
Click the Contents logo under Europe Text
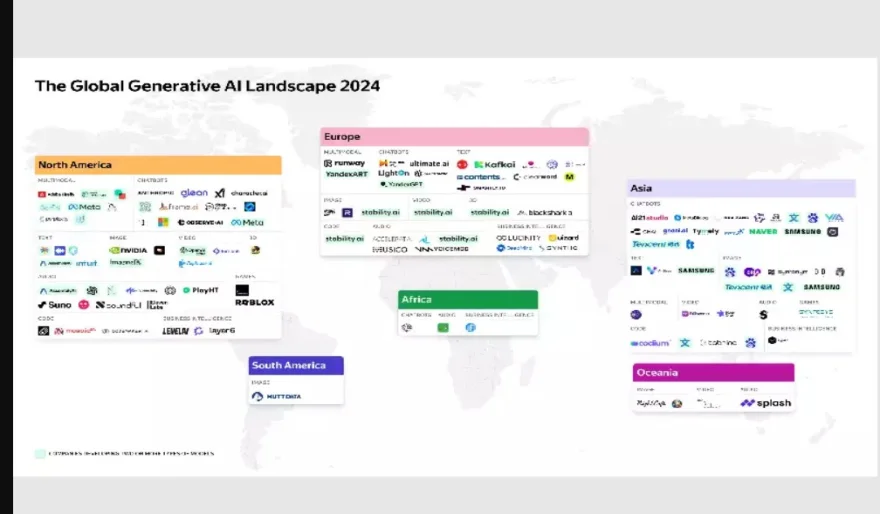pos(480,177)
